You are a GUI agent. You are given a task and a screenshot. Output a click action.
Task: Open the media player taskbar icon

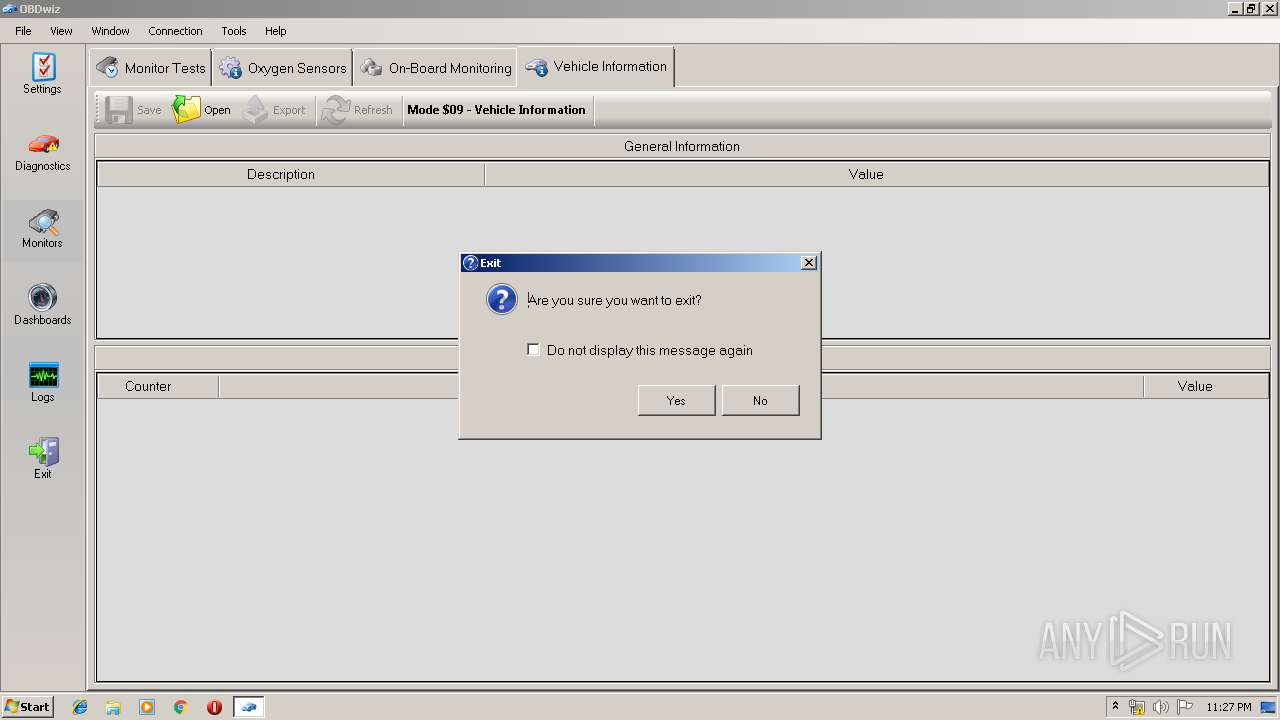pyautogui.click(x=147, y=707)
